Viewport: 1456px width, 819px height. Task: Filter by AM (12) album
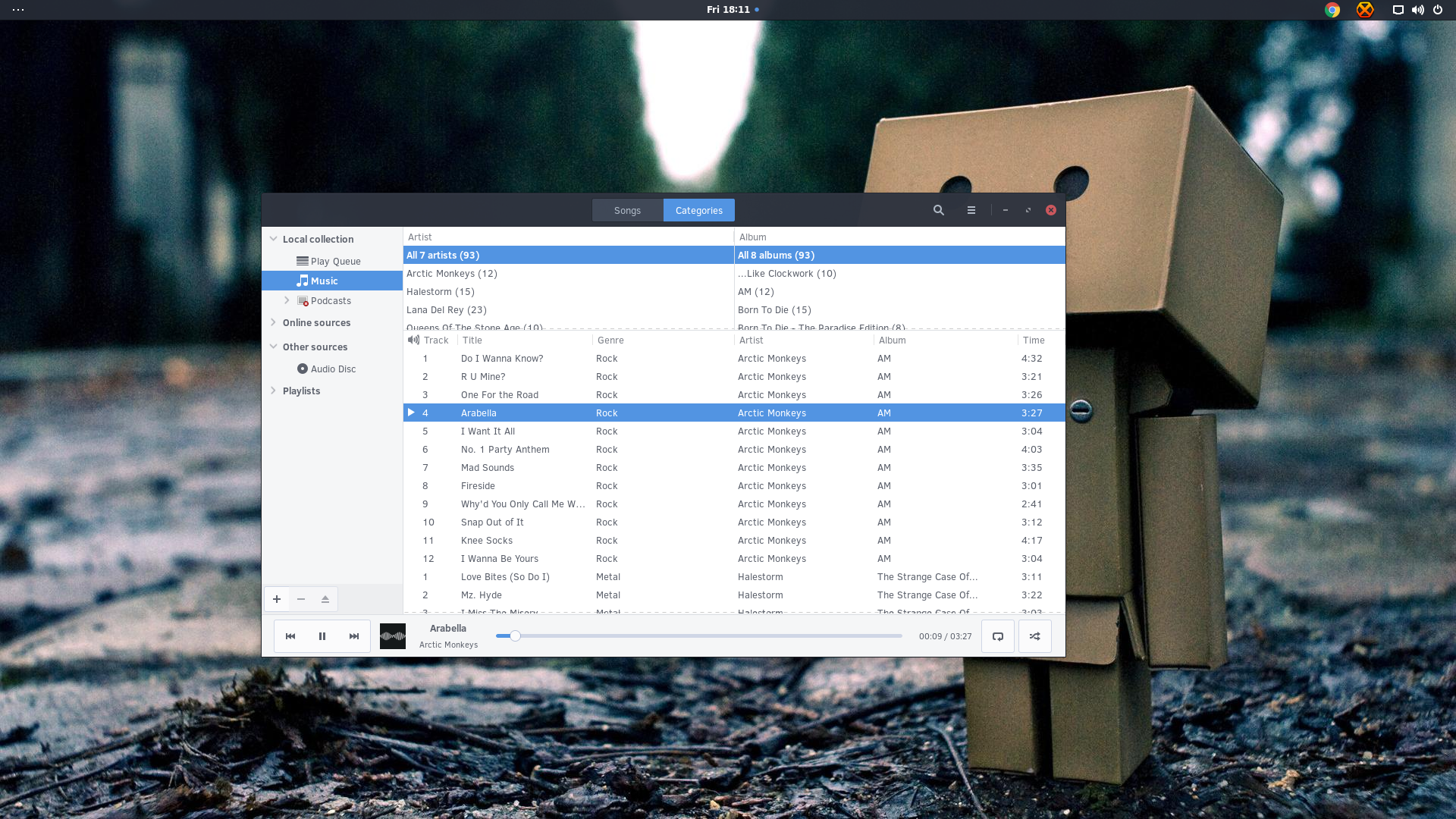(899, 291)
